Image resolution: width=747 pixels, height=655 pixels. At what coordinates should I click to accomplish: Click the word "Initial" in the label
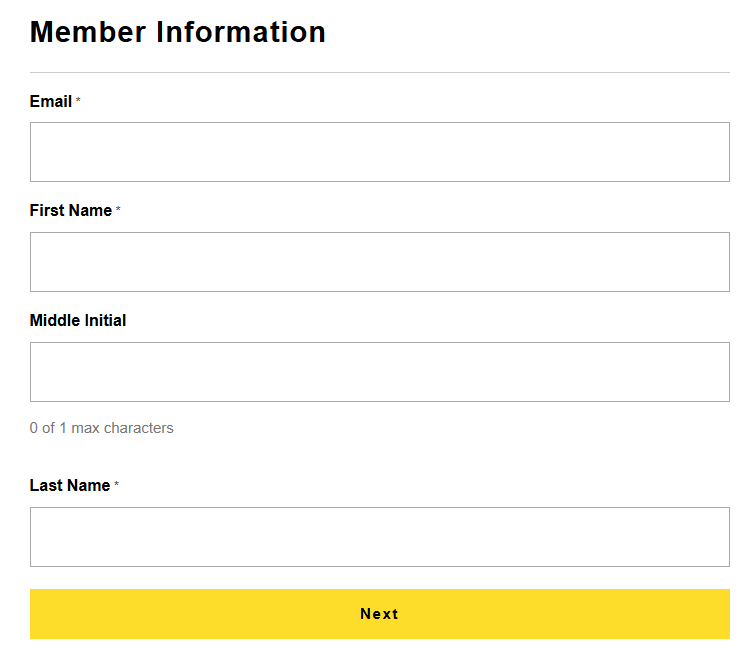click(104, 321)
